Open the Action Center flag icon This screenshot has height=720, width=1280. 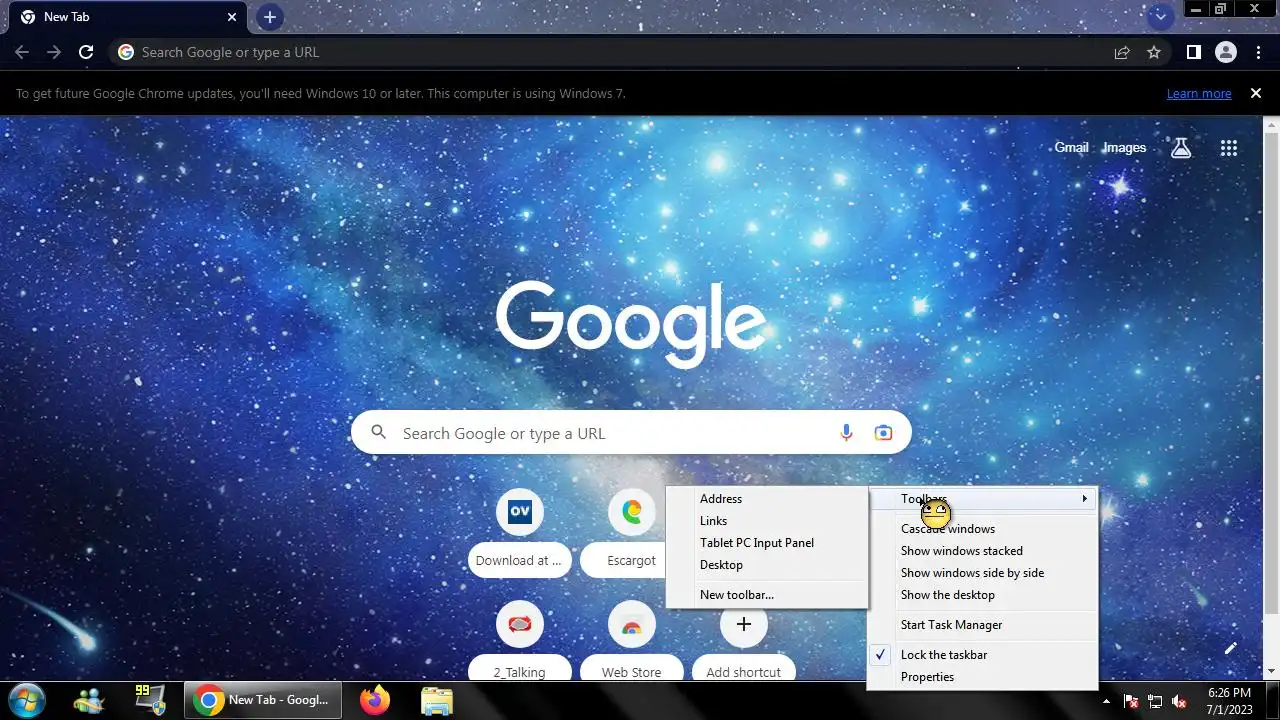[1131, 701]
